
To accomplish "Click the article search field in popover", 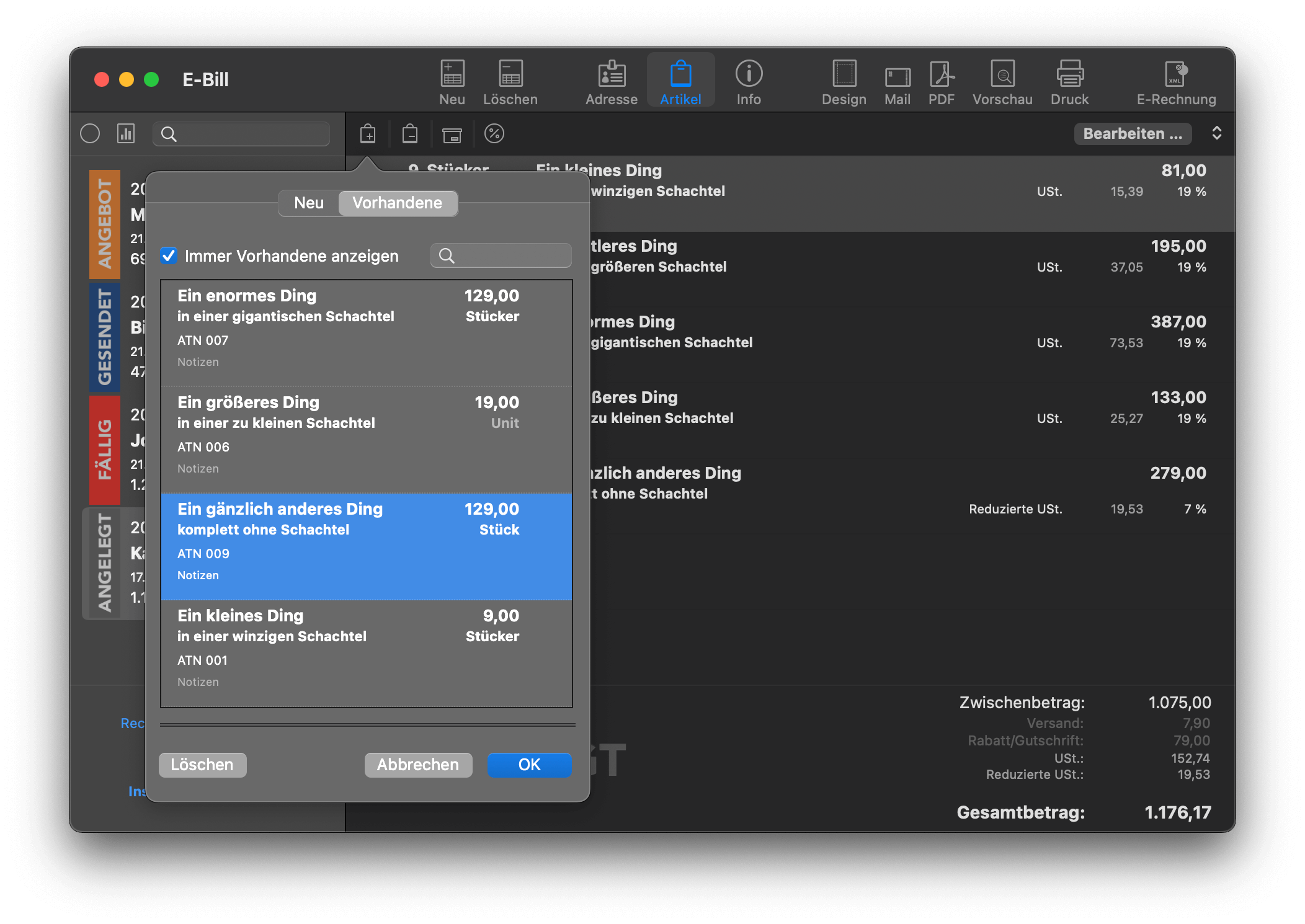I will click(509, 255).
